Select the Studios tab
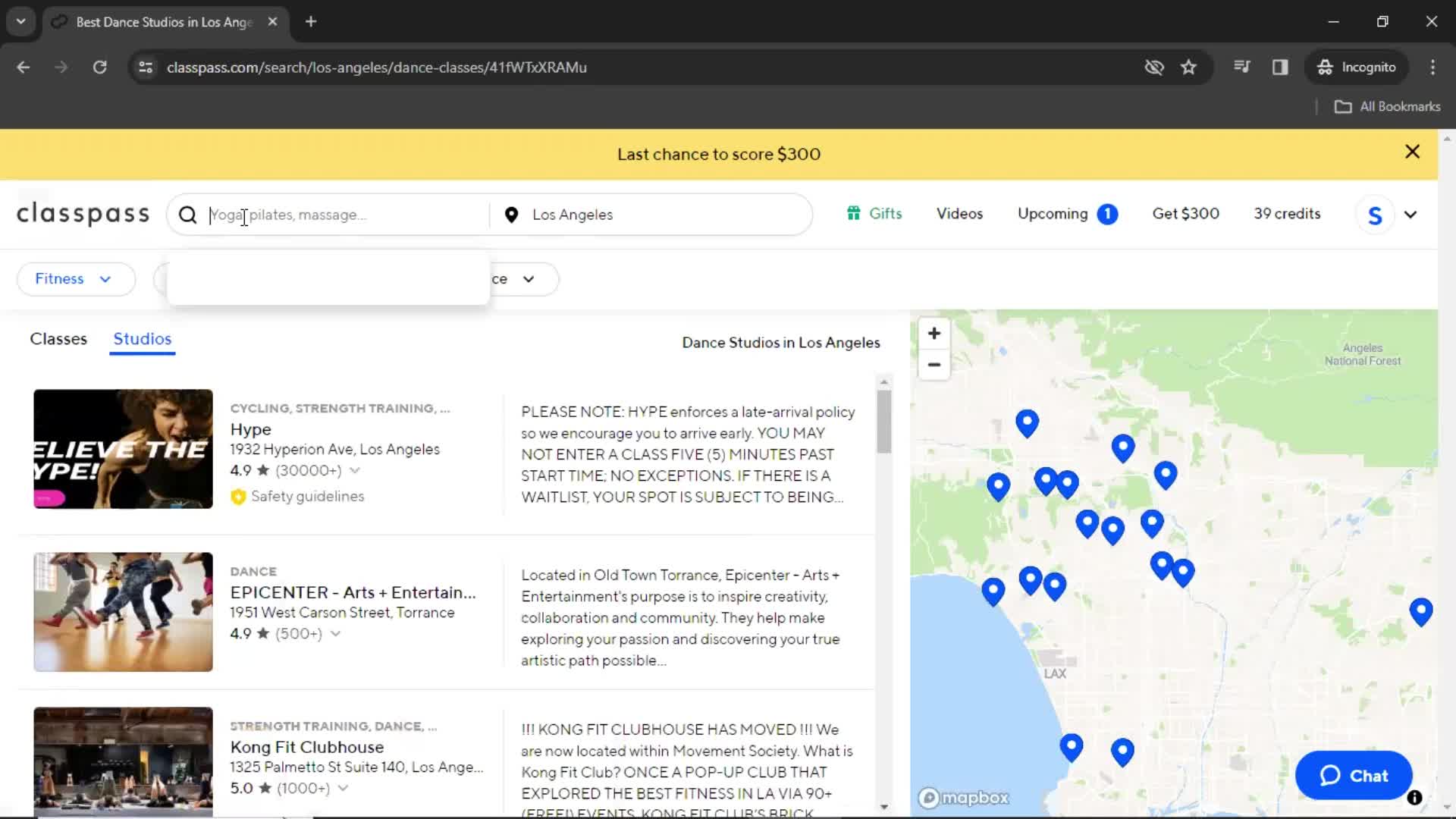The height and width of the screenshot is (819, 1456). pos(143,339)
